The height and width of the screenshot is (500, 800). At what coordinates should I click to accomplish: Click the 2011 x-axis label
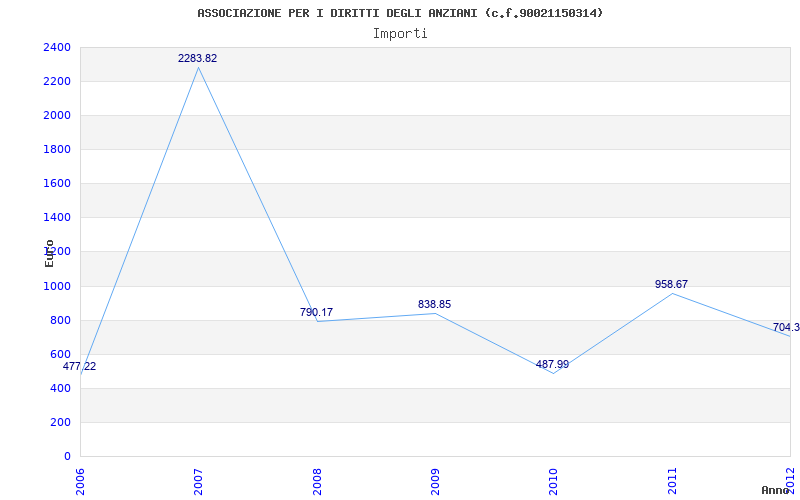[672, 482]
